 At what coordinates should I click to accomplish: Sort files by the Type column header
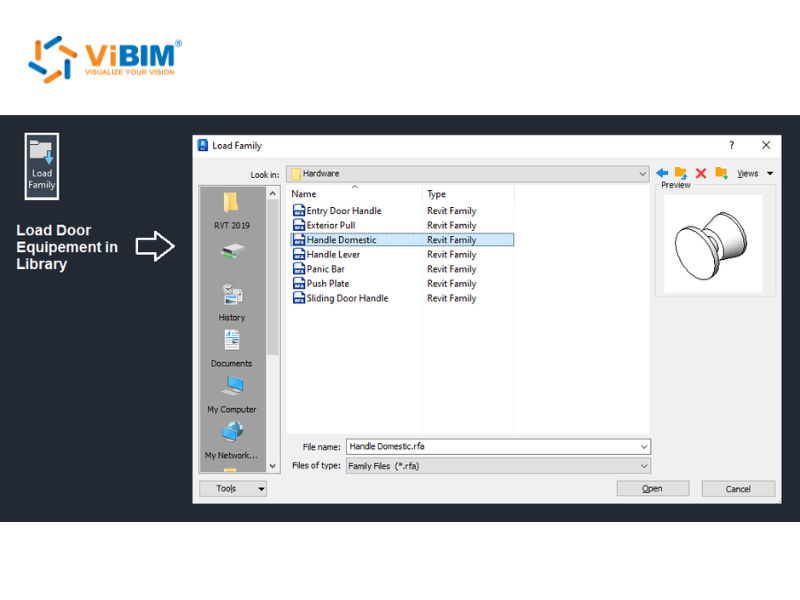click(x=436, y=194)
